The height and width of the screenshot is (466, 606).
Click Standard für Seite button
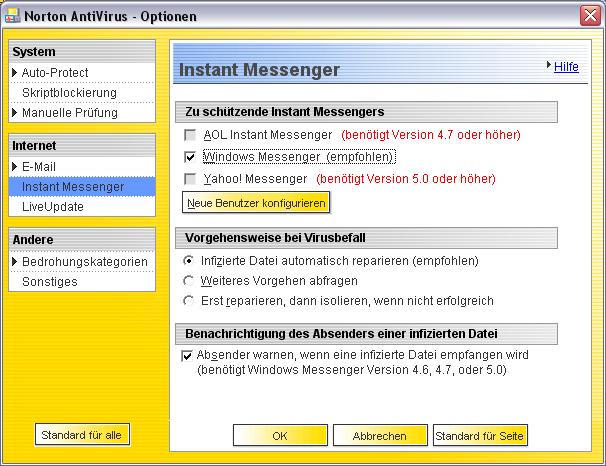tap(480, 435)
